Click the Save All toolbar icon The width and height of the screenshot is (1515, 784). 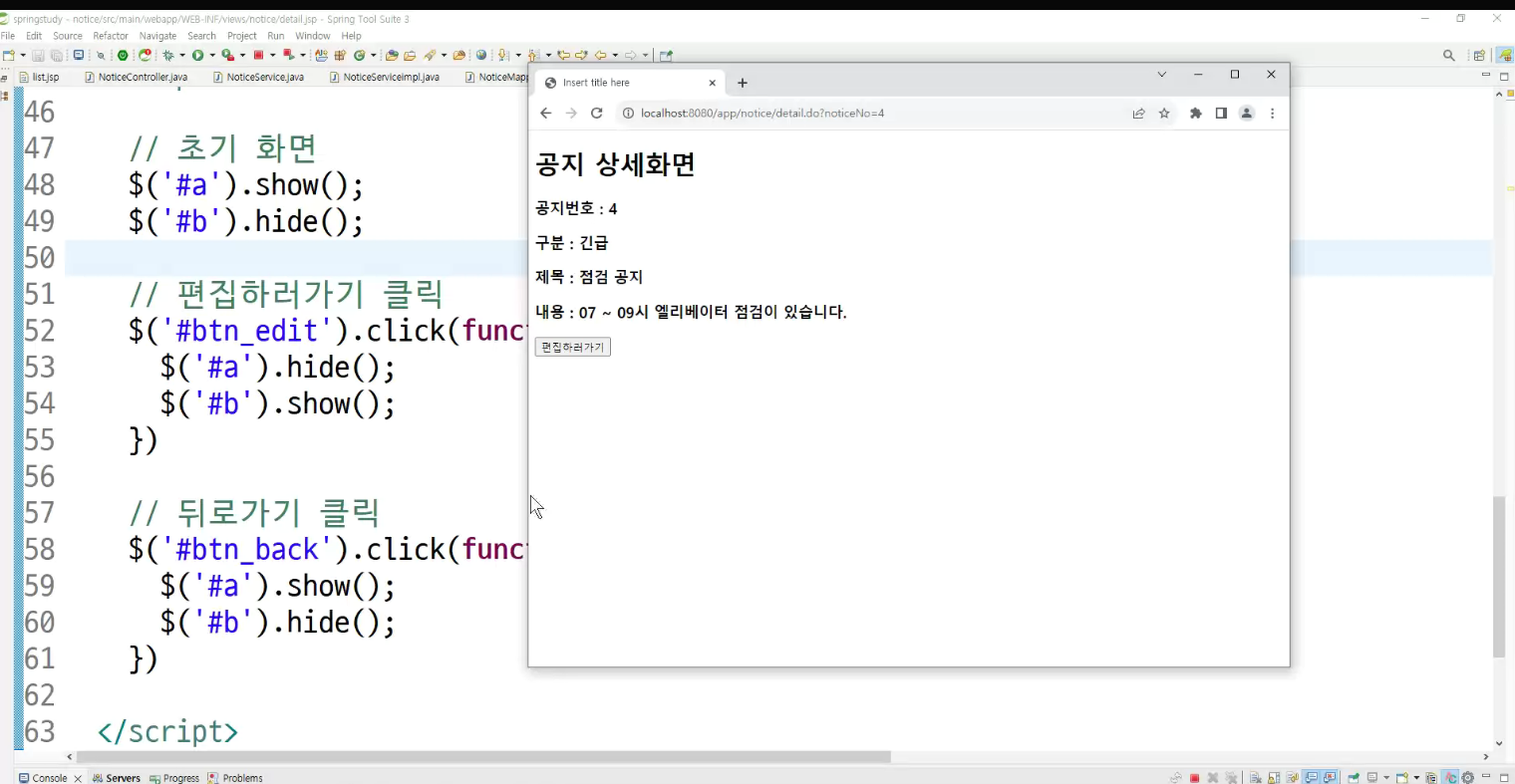[57, 56]
